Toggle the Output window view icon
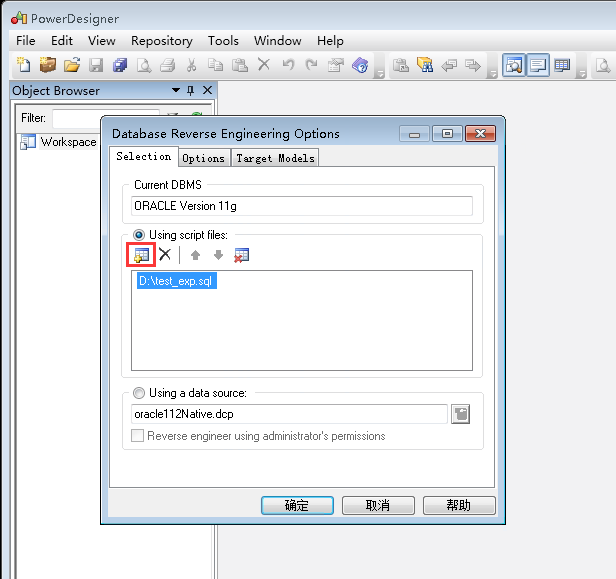The height and width of the screenshot is (579, 616). [x=538, y=65]
